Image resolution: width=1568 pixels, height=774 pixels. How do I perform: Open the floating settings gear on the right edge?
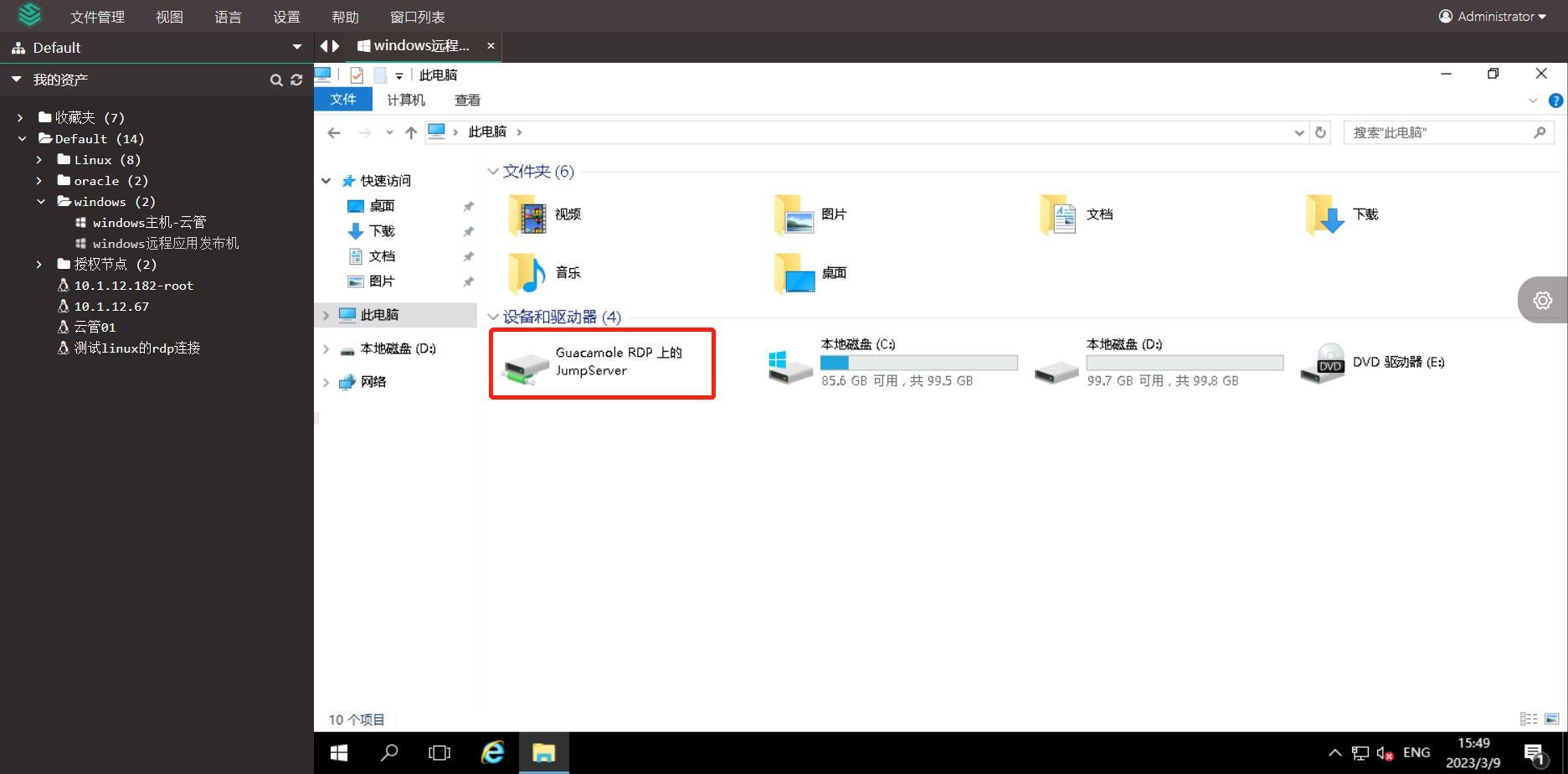pos(1543,299)
